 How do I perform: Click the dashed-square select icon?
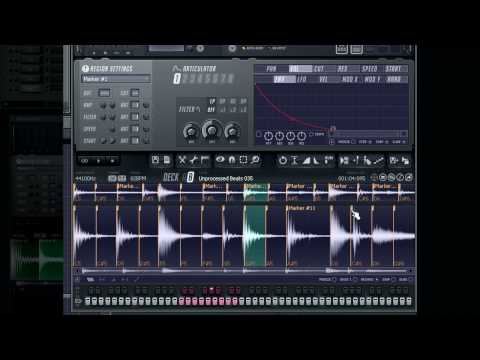(x=243, y=160)
